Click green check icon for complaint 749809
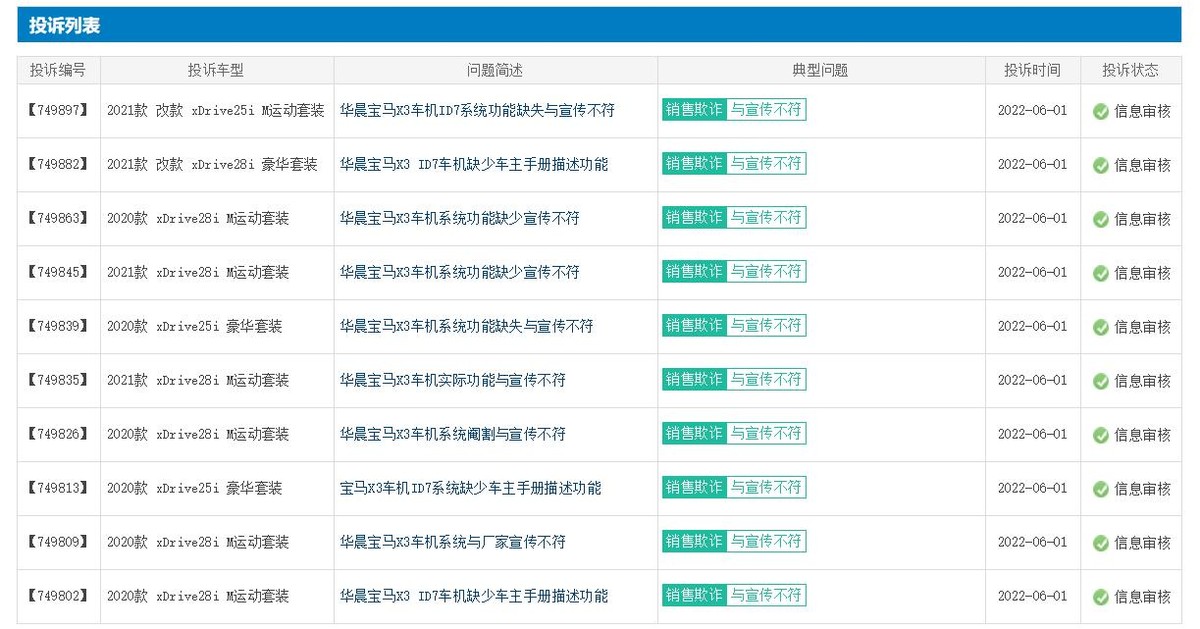1200x629 pixels. coord(1101,543)
